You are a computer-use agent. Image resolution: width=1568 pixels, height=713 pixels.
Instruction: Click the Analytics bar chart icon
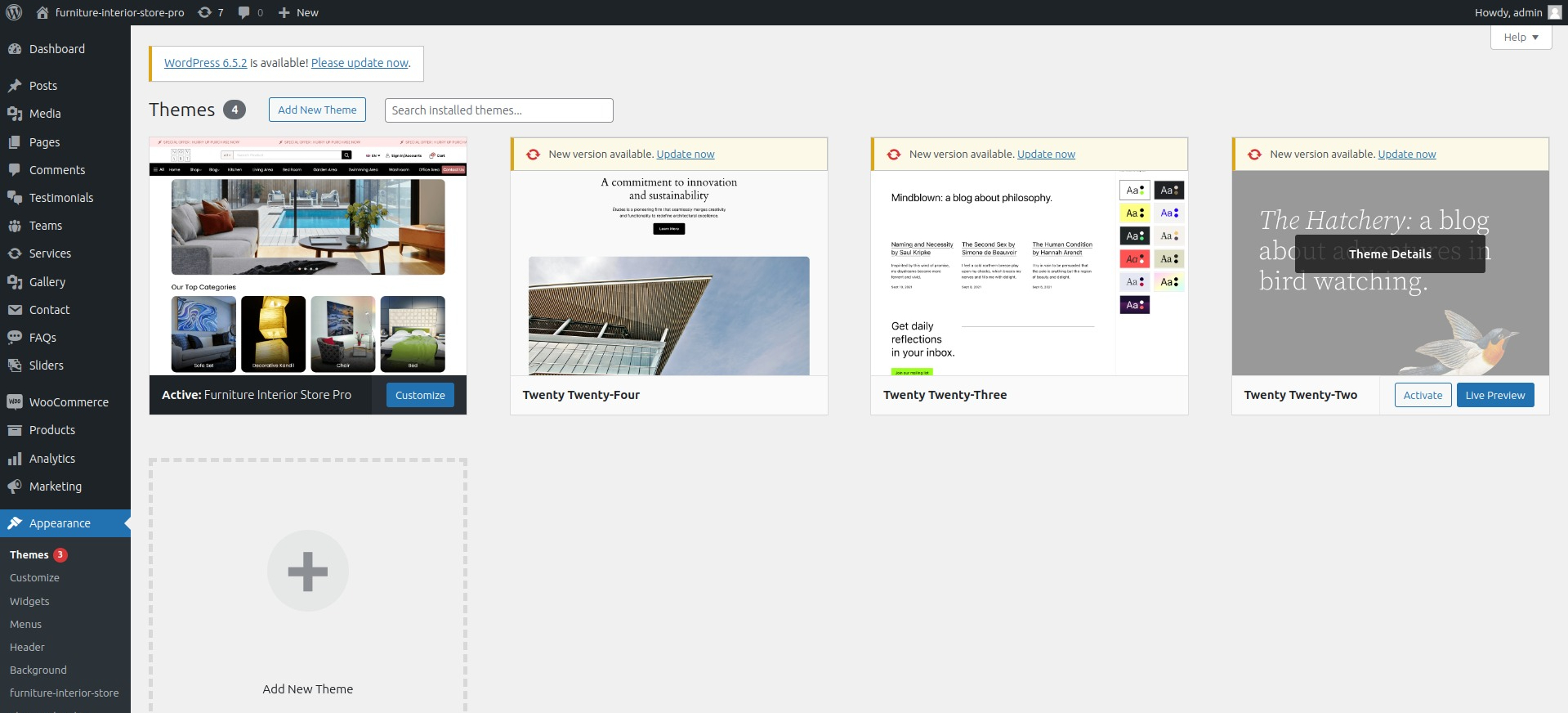[x=15, y=459]
